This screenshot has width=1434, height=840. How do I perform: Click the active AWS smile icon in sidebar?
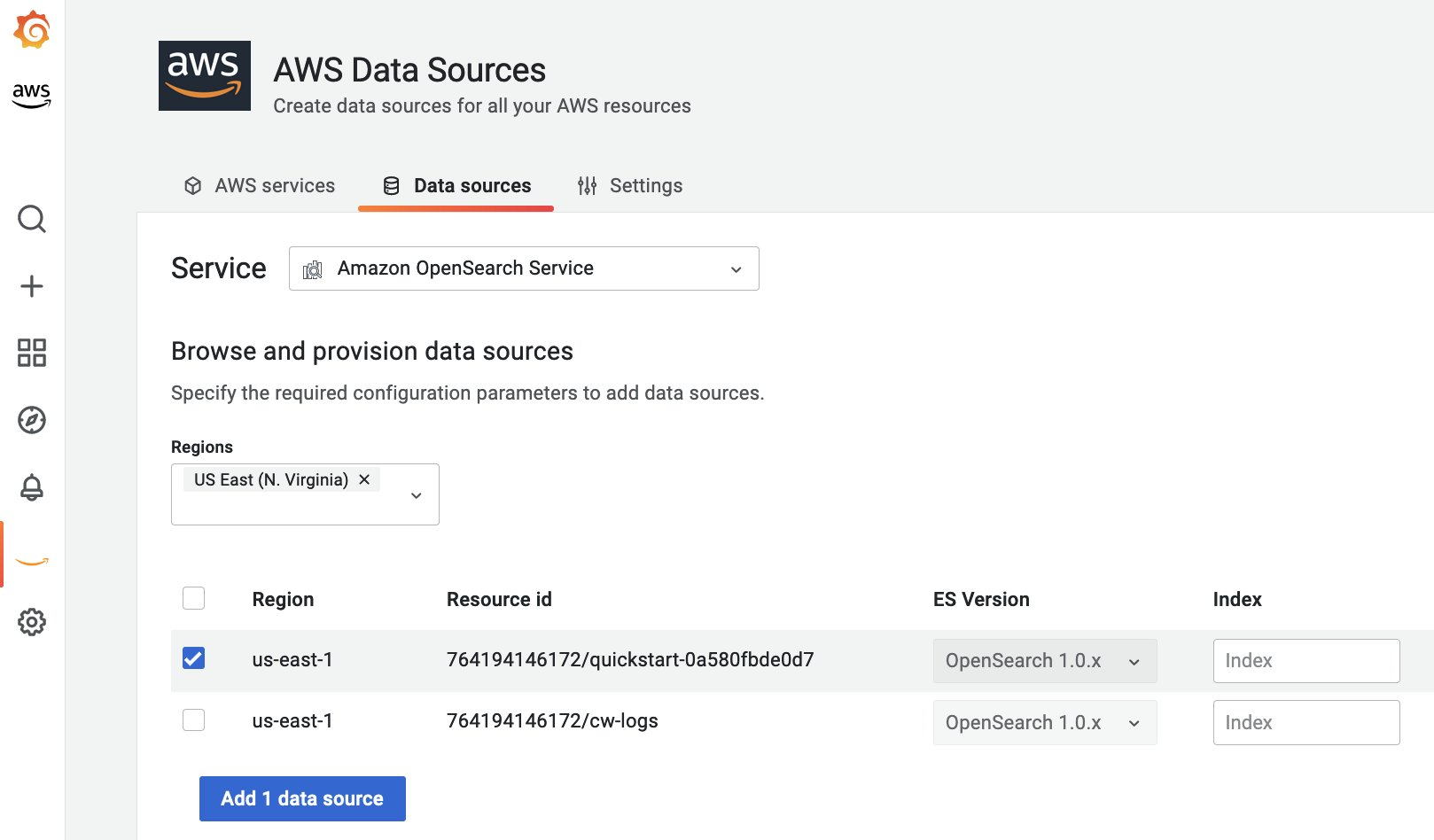coord(32,558)
